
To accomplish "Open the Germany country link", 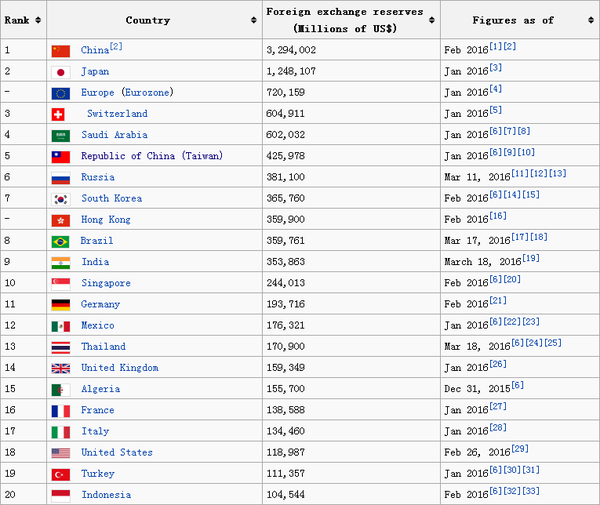I will (100, 304).
